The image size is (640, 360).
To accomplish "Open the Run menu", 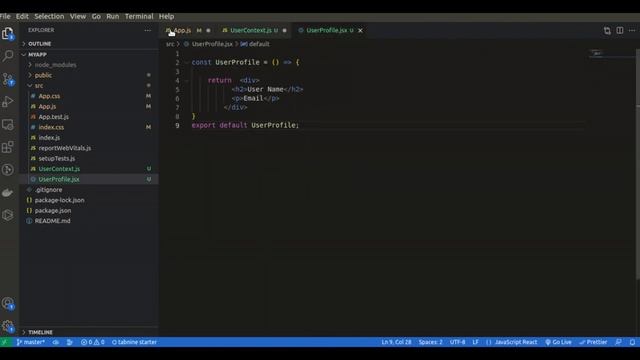I will pyautogui.click(x=113, y=16).
